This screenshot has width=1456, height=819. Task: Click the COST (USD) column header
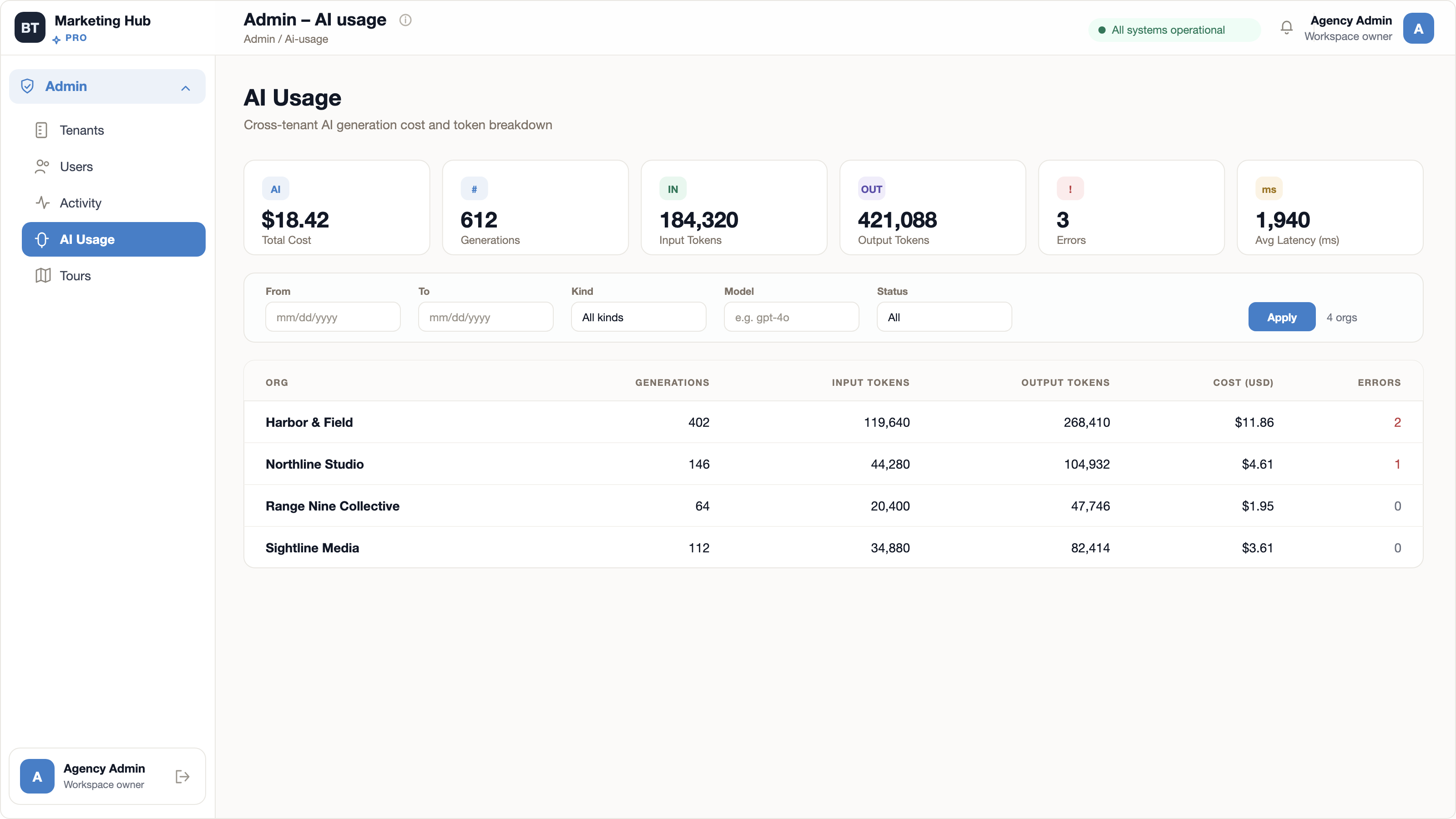coord(1243,382)
